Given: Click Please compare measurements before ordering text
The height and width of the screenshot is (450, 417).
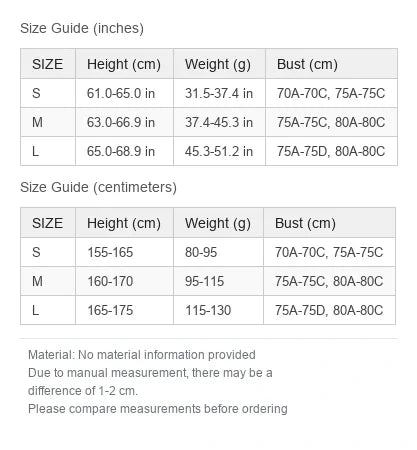Looking at the screenshot, I should tap(158, 409).
